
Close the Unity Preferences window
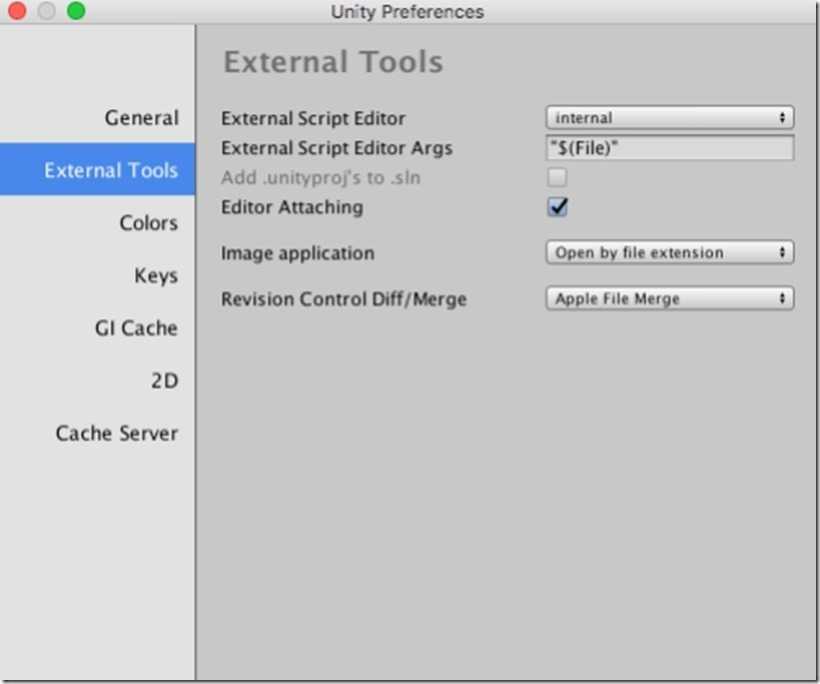tap(17, 10)
